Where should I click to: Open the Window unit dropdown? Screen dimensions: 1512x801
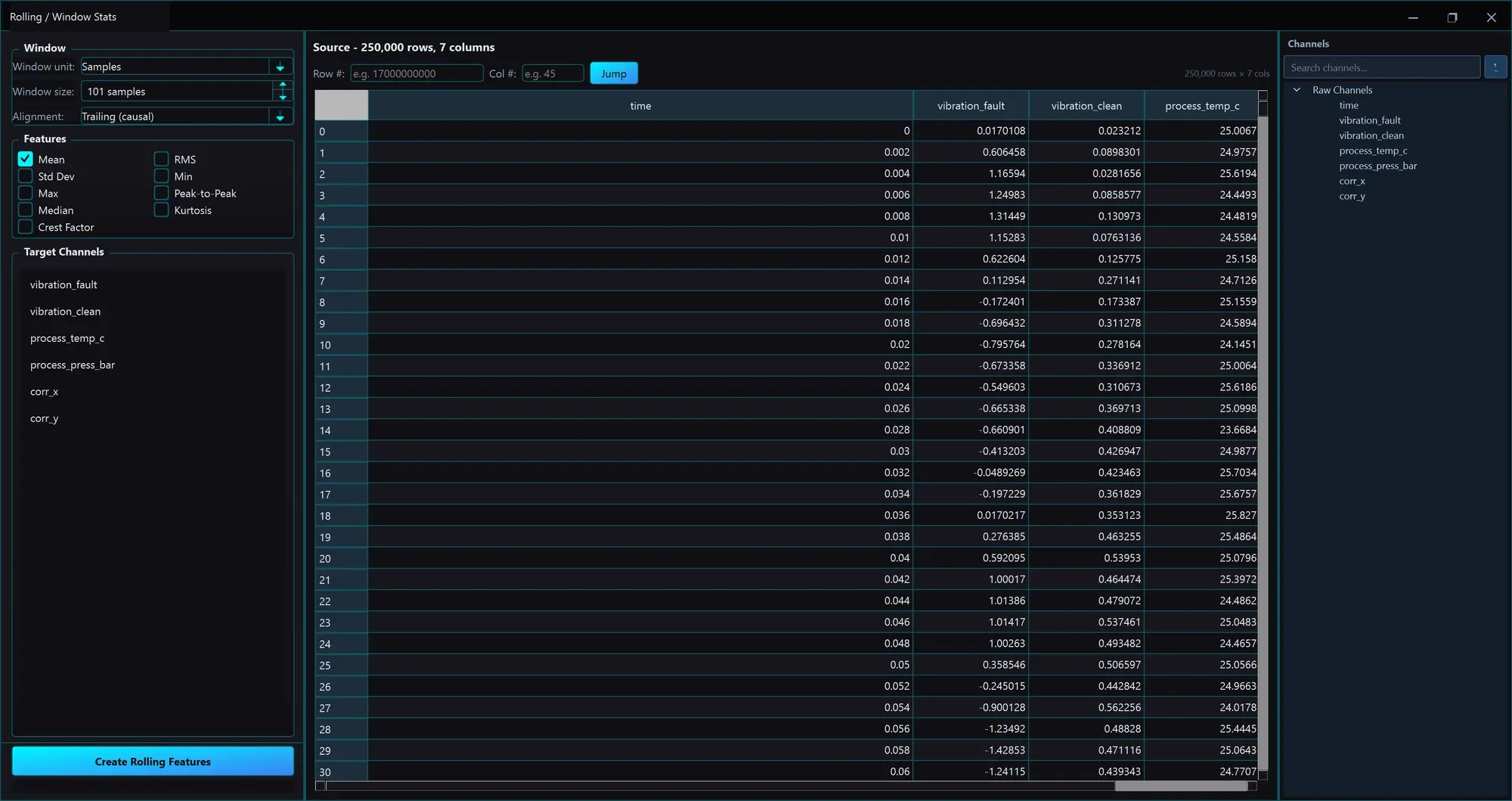(x=187, y=67)
